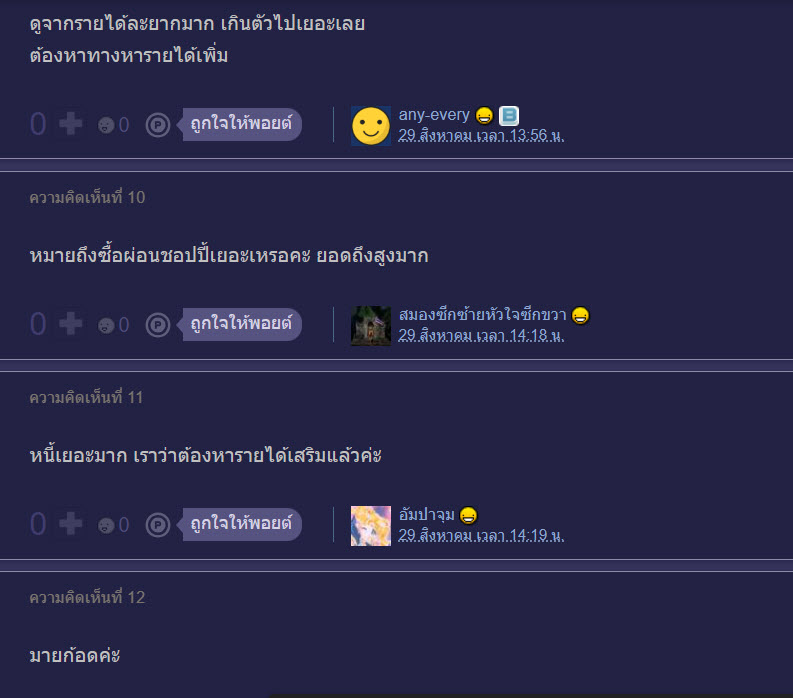Click the 13:56 timestamp on any-every's comment
Viewport: 793px width, 698px height.
click(x=481, y=136)
